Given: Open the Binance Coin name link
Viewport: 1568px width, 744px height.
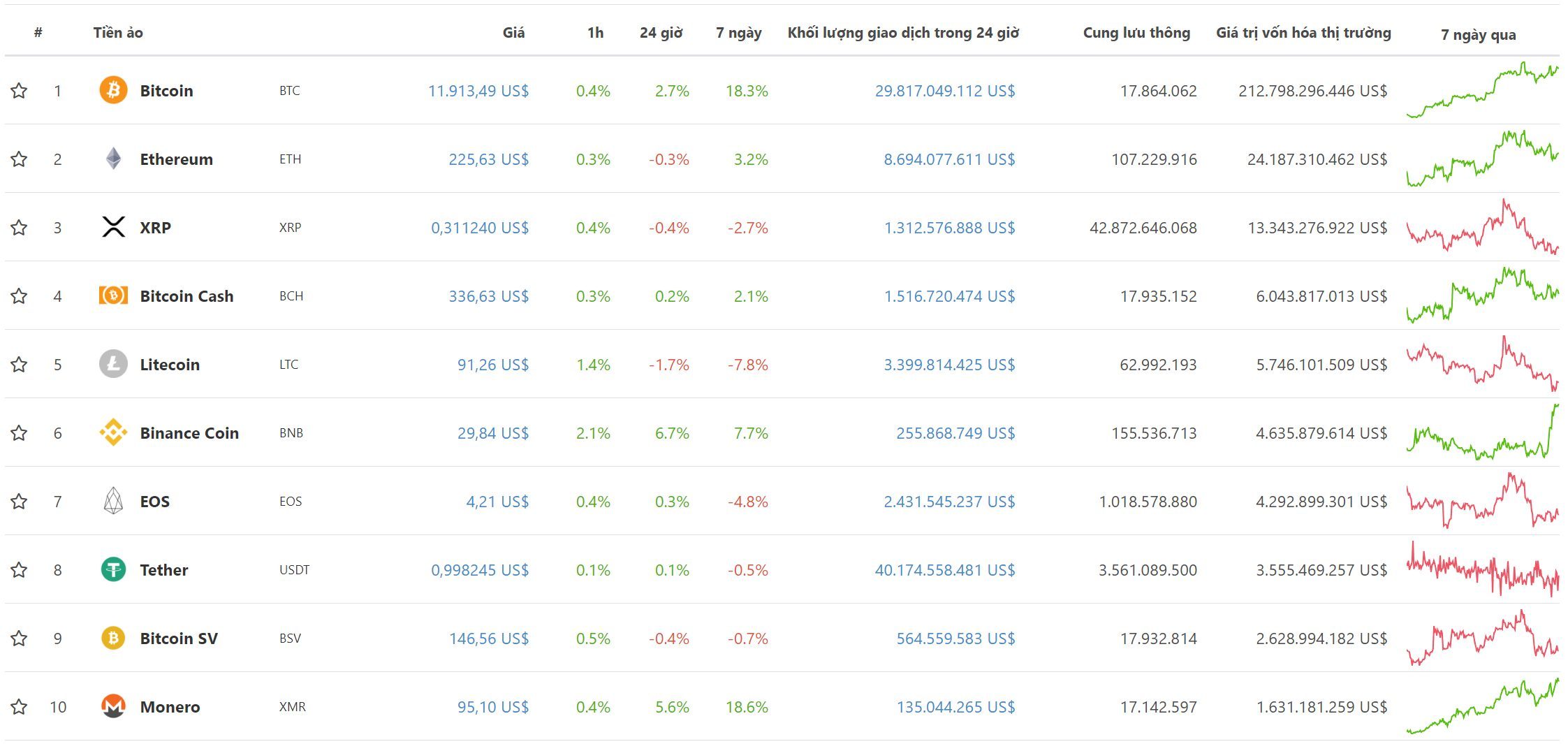Looking at the screenshot, I should pyautogui.click(x=189, y=432).
